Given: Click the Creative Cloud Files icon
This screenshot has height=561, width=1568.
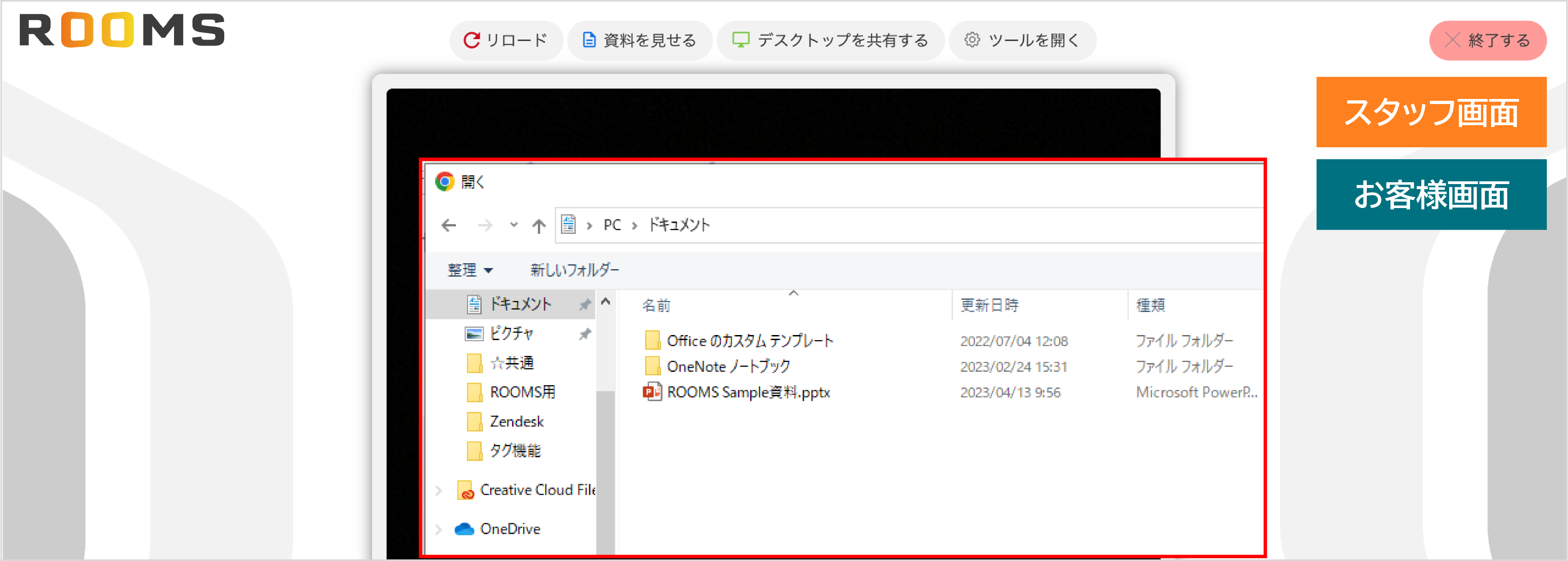Looking at the screenshot, I should point(466,491).
